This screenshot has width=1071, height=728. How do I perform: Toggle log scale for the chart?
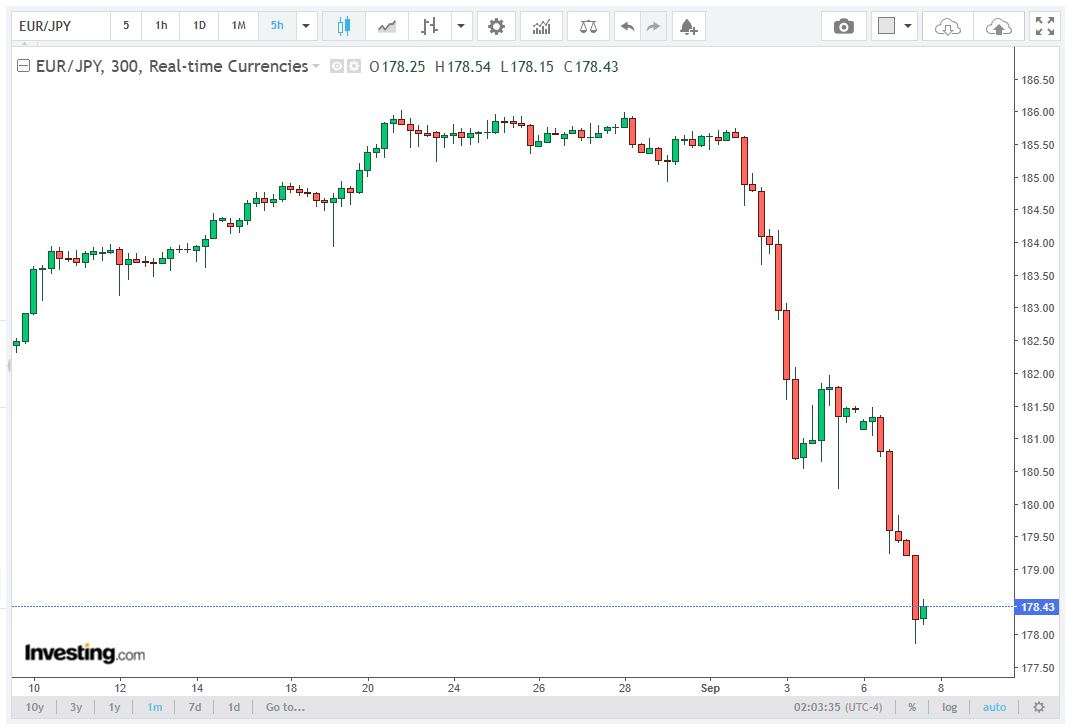949,707
